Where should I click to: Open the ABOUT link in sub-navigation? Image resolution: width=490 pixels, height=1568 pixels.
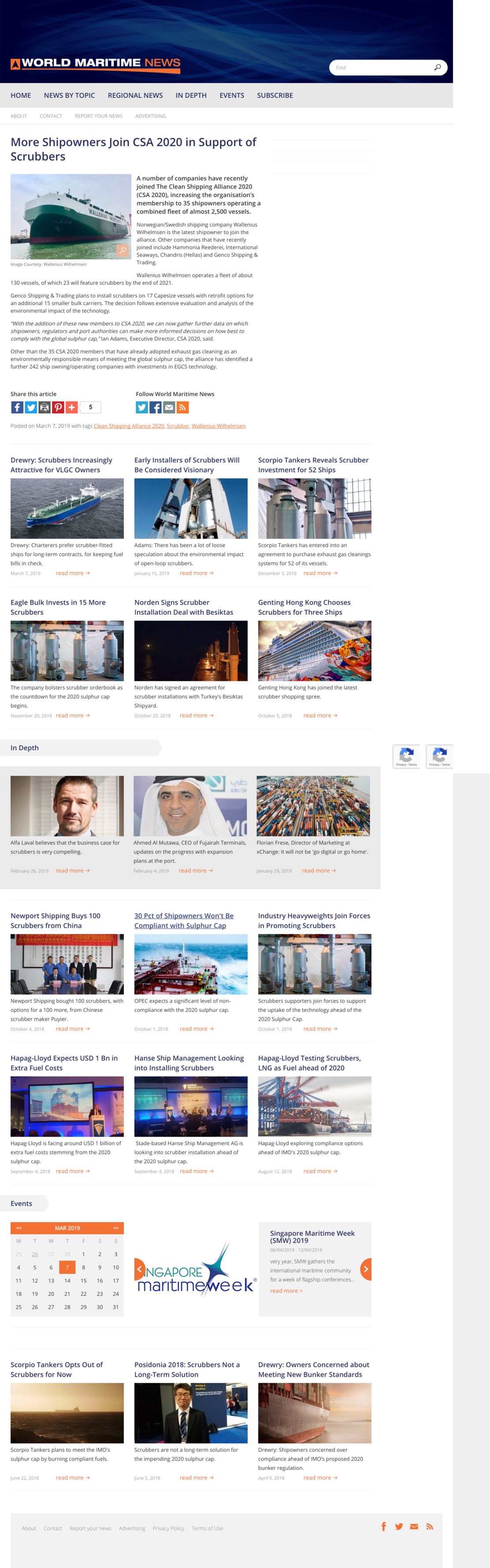(x=19, y=116)
